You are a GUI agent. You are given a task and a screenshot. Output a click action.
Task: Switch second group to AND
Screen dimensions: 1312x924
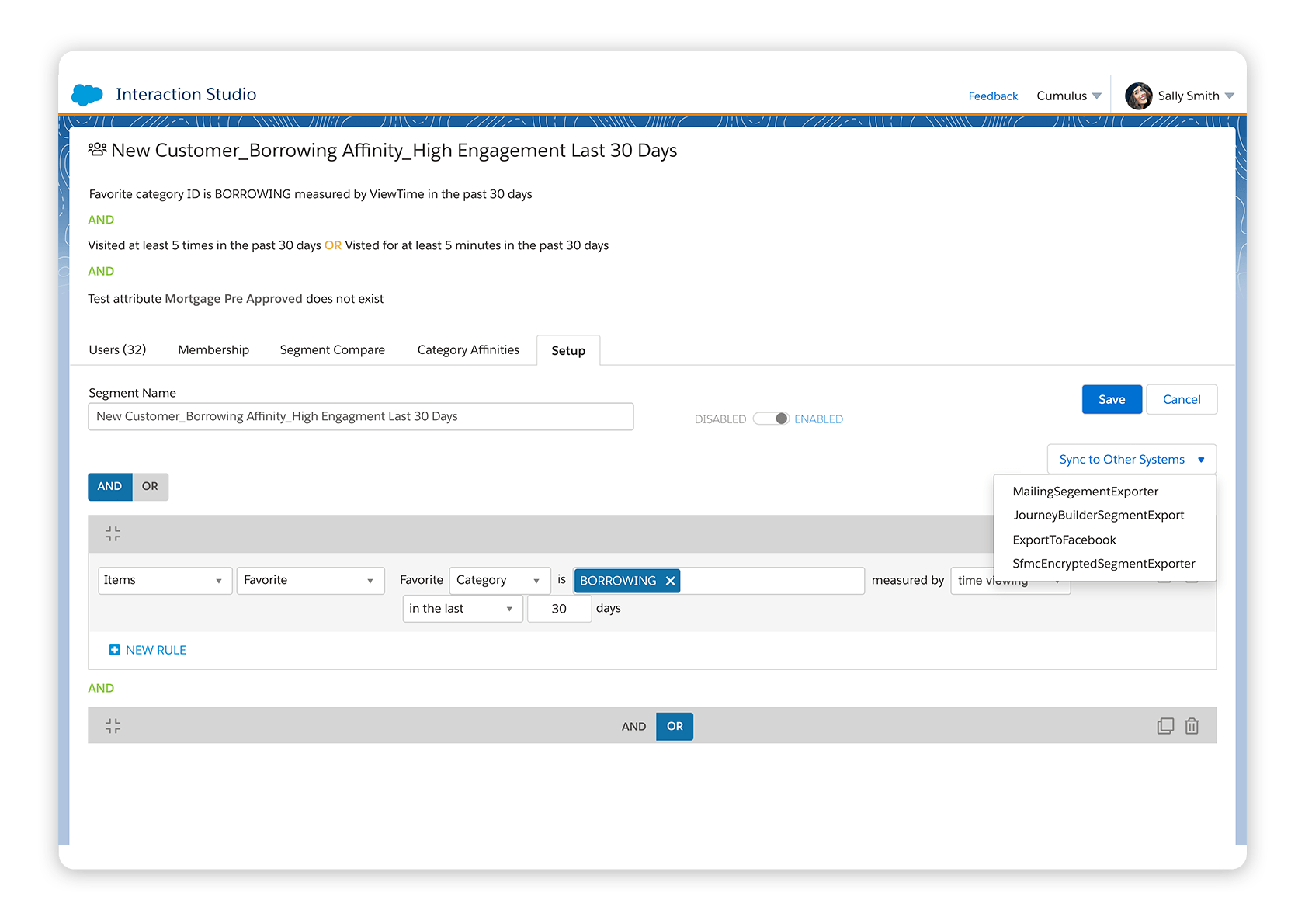tap(633, 726)
